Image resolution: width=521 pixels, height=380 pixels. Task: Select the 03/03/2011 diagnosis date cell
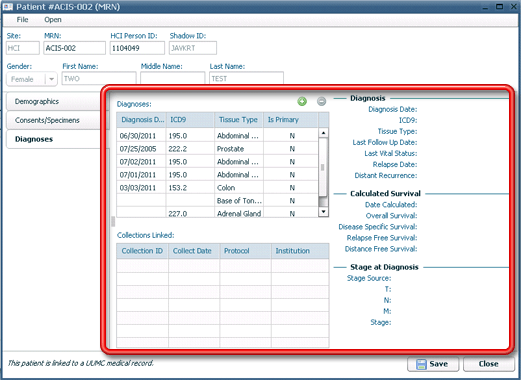pos(141,188)
